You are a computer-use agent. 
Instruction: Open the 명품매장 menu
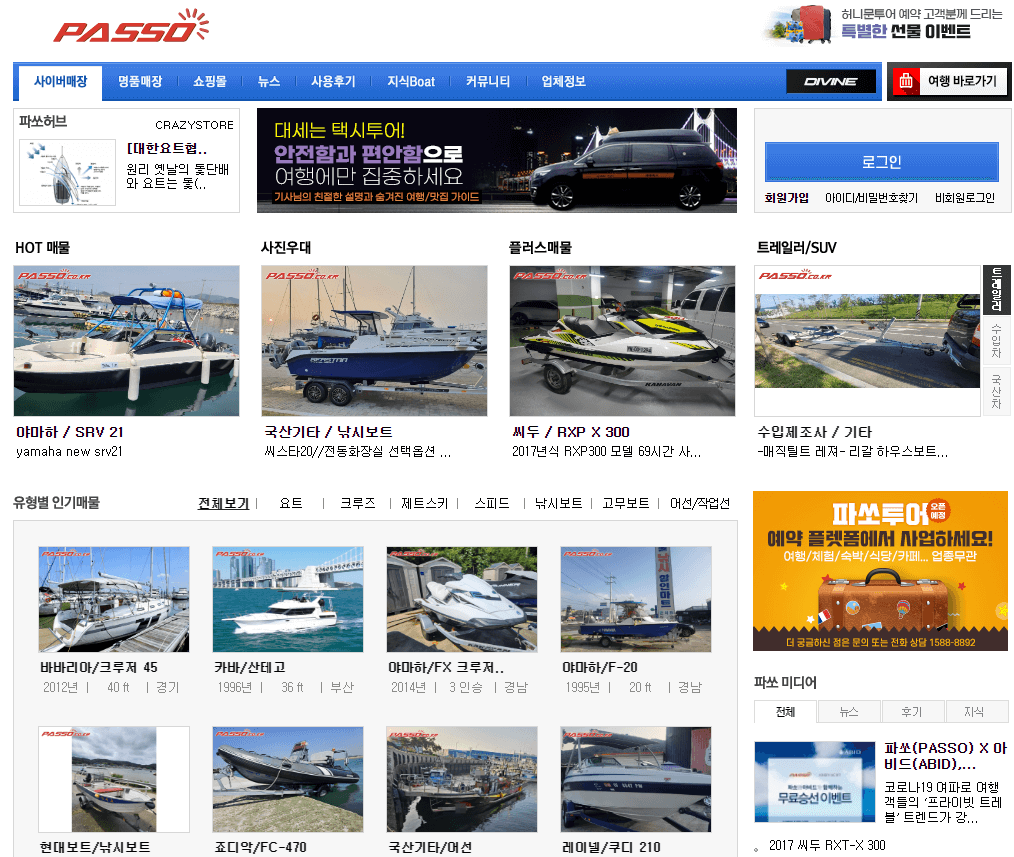[140, 81]
